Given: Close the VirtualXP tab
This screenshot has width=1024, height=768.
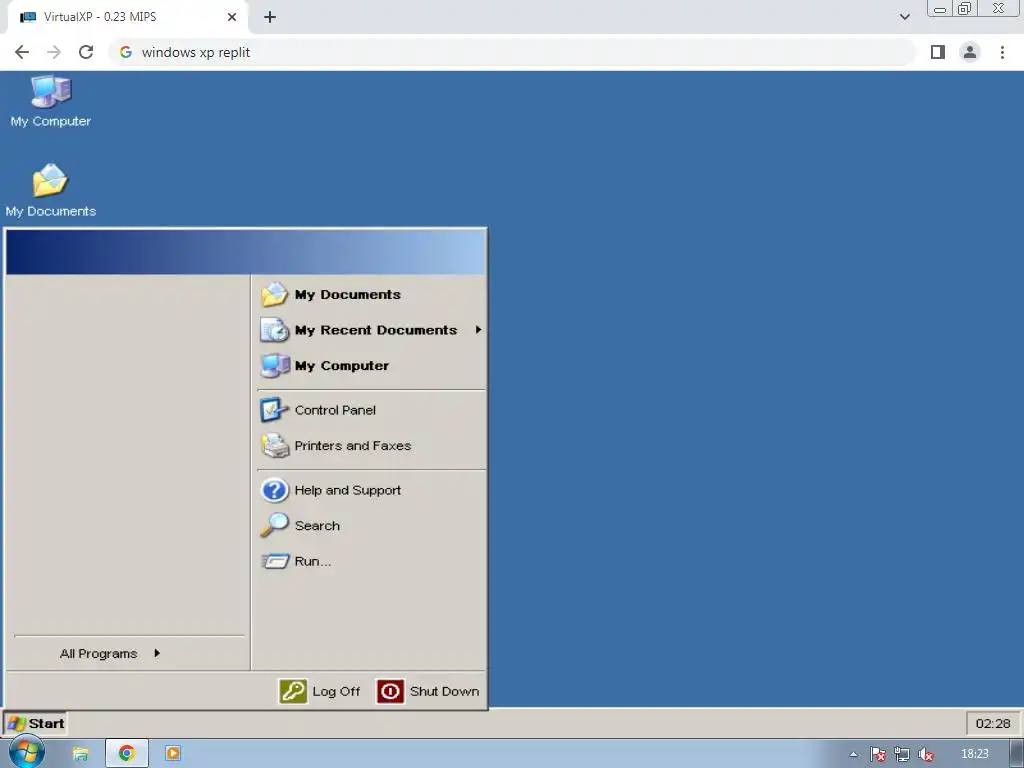Looking at the screenshot, I should tap(232, 17).
